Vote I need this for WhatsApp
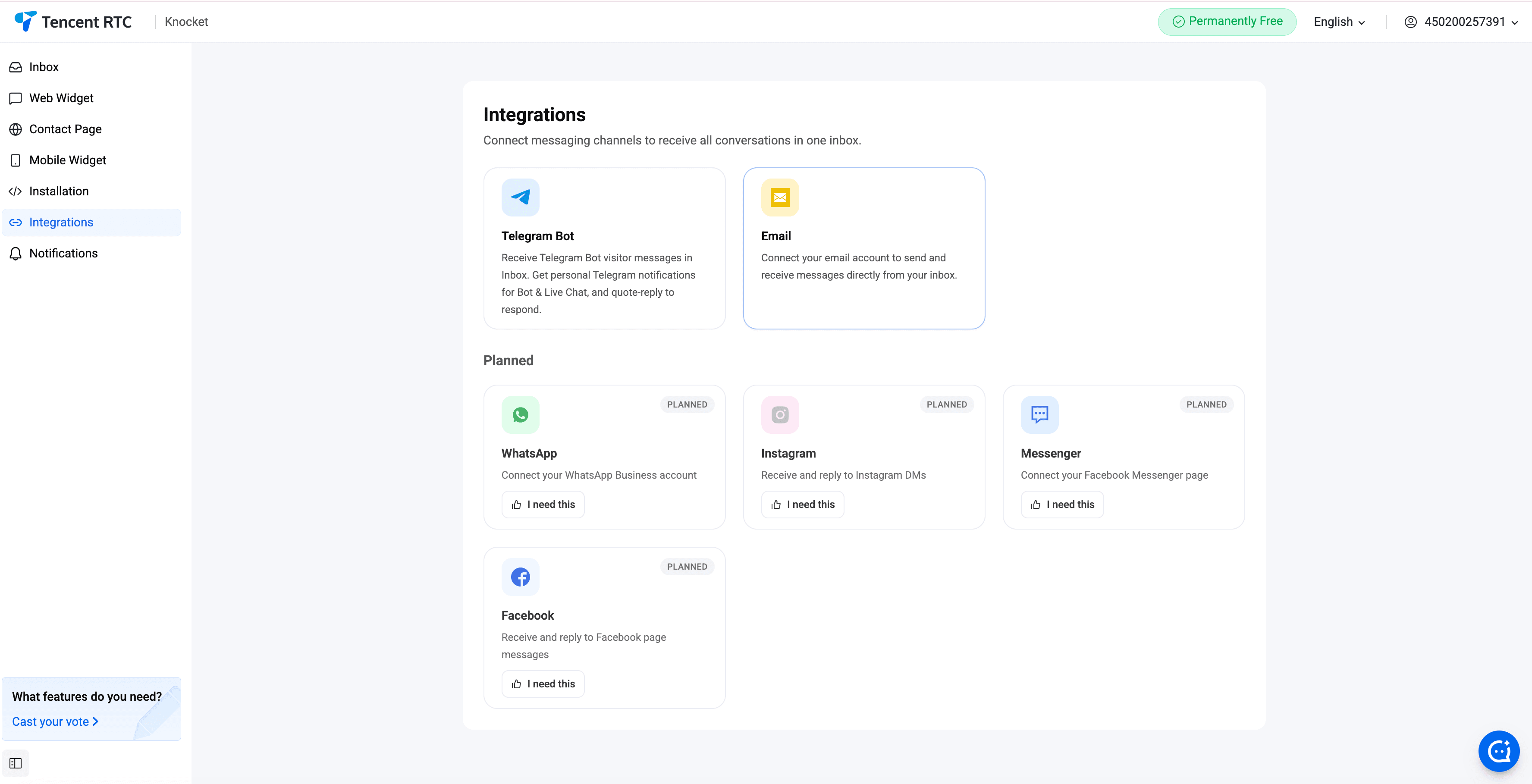Image resolution: width=1532 pixels, height=784 pixels. [x=543, y=505]
